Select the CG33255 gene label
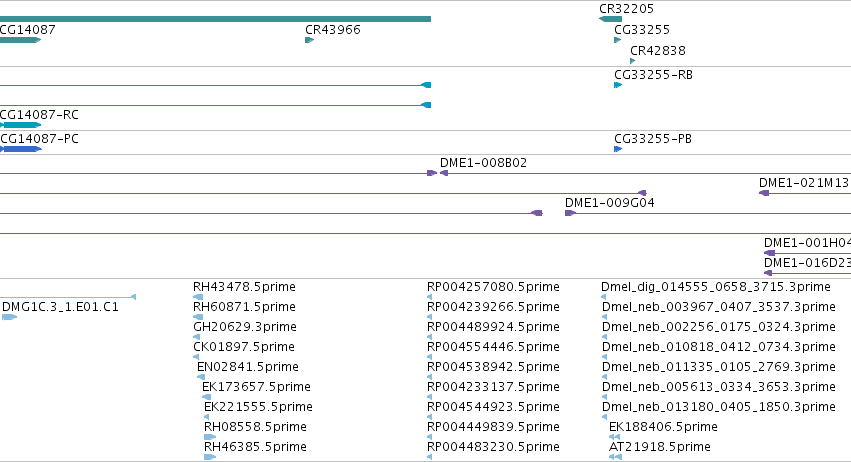The height and width of the screenshot is (462, 851). tap(642, 29)
